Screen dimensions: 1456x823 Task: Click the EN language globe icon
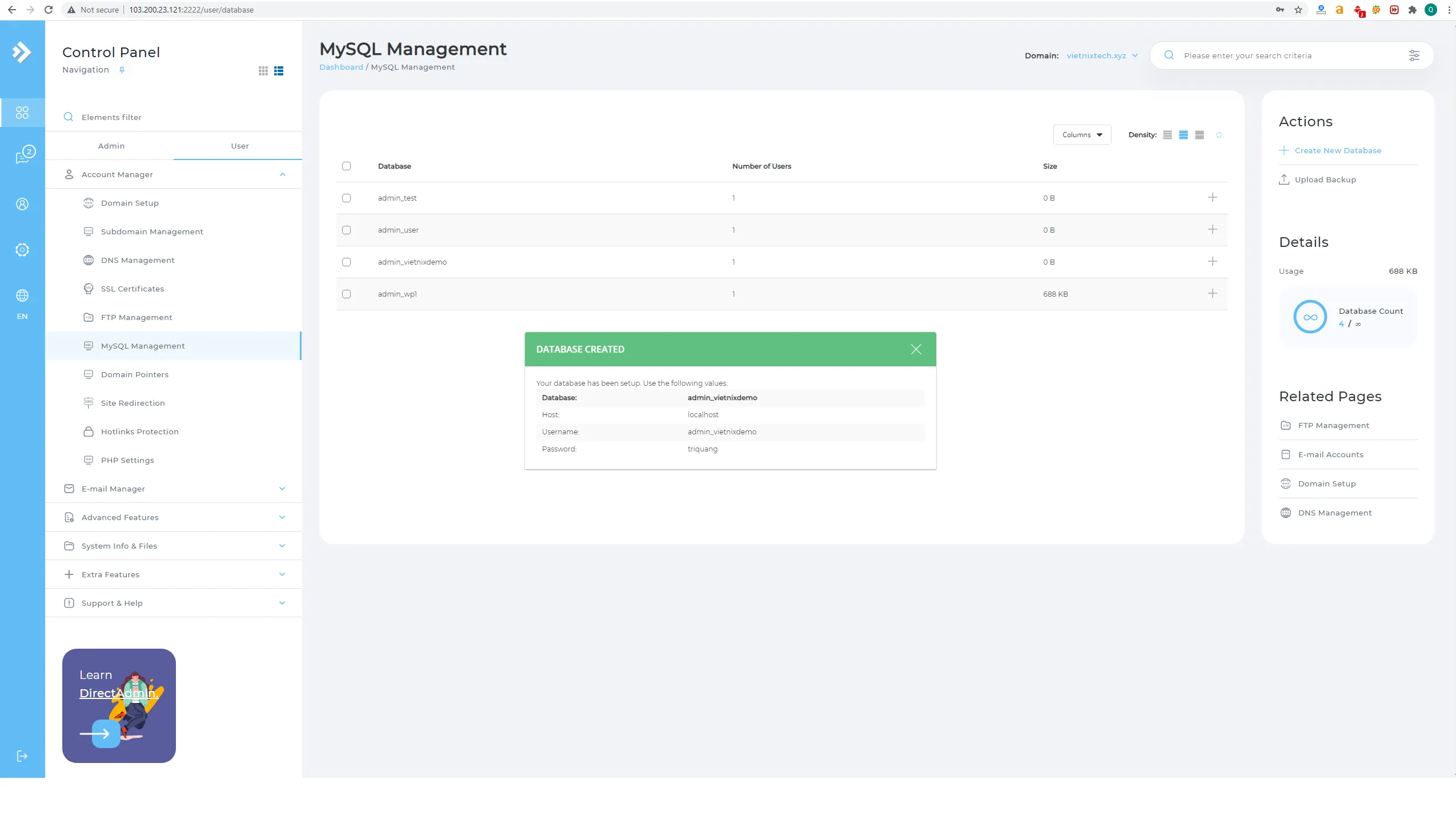tap(22, 296)
